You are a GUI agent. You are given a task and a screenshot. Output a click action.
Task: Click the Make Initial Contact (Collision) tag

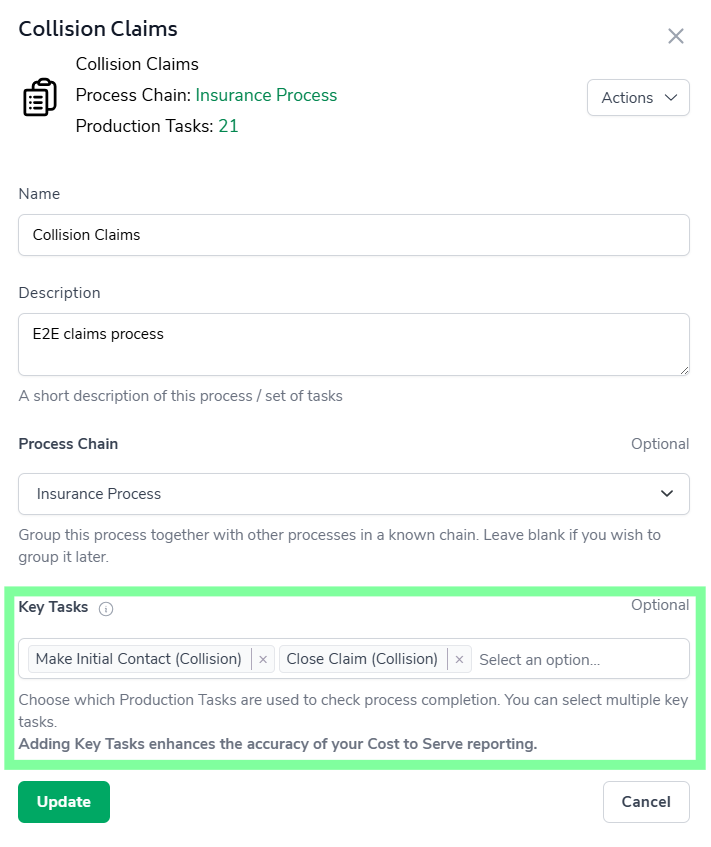(139, 660)
